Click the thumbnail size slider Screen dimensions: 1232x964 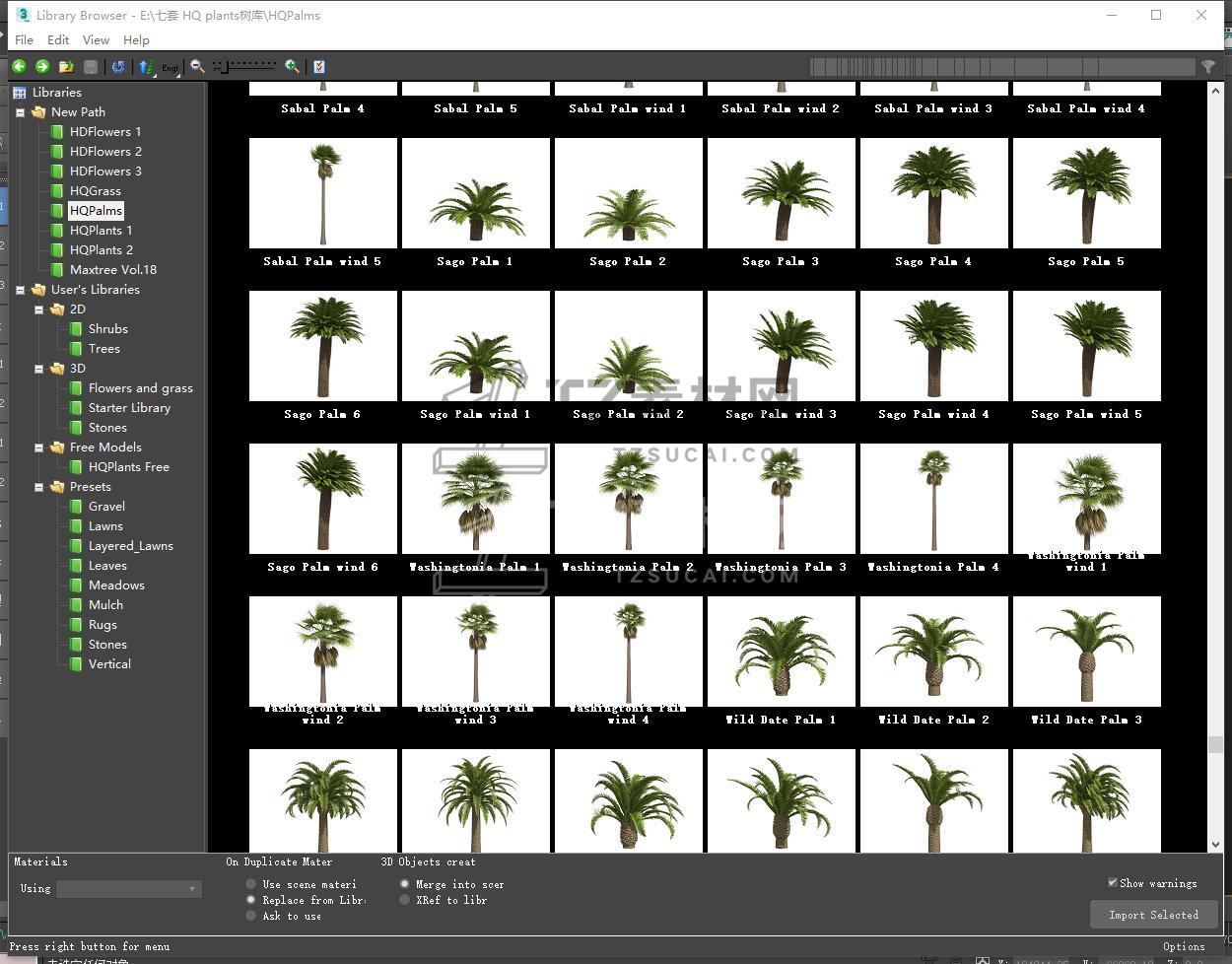(x=246, y=66)
